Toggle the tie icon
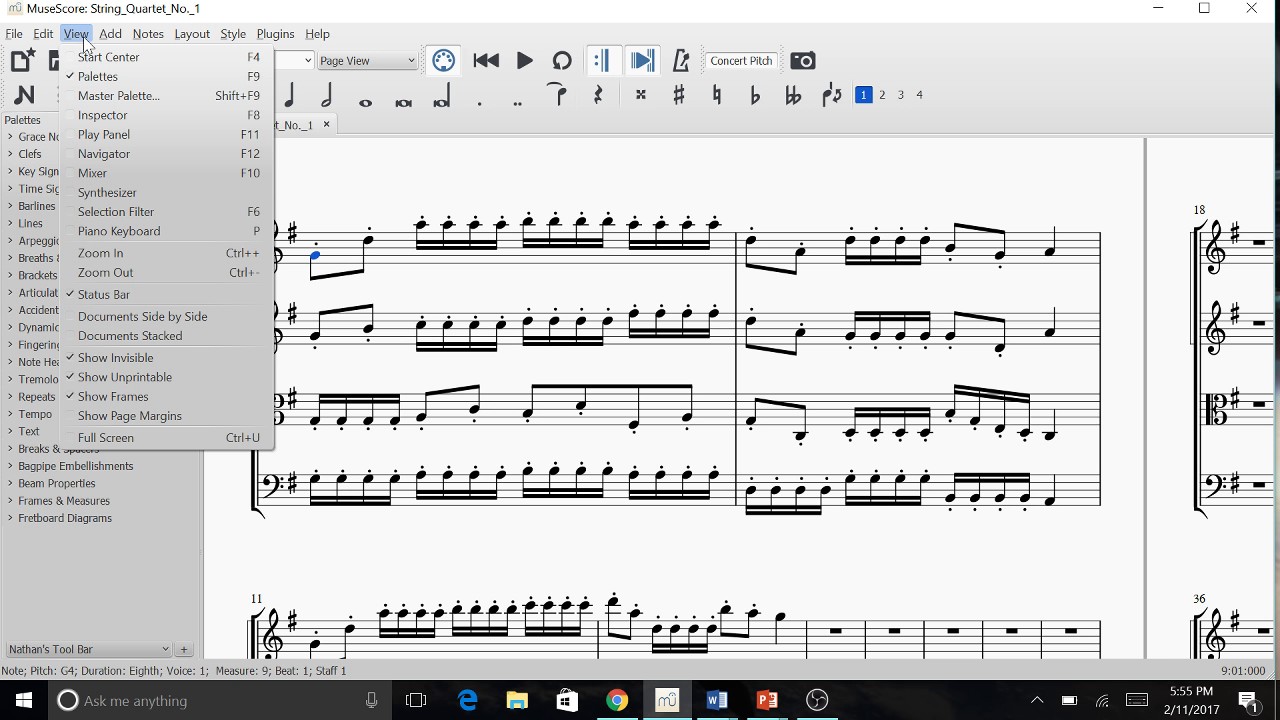The width and height of the screenshot is (1280, 720). [x=558, y=95]
